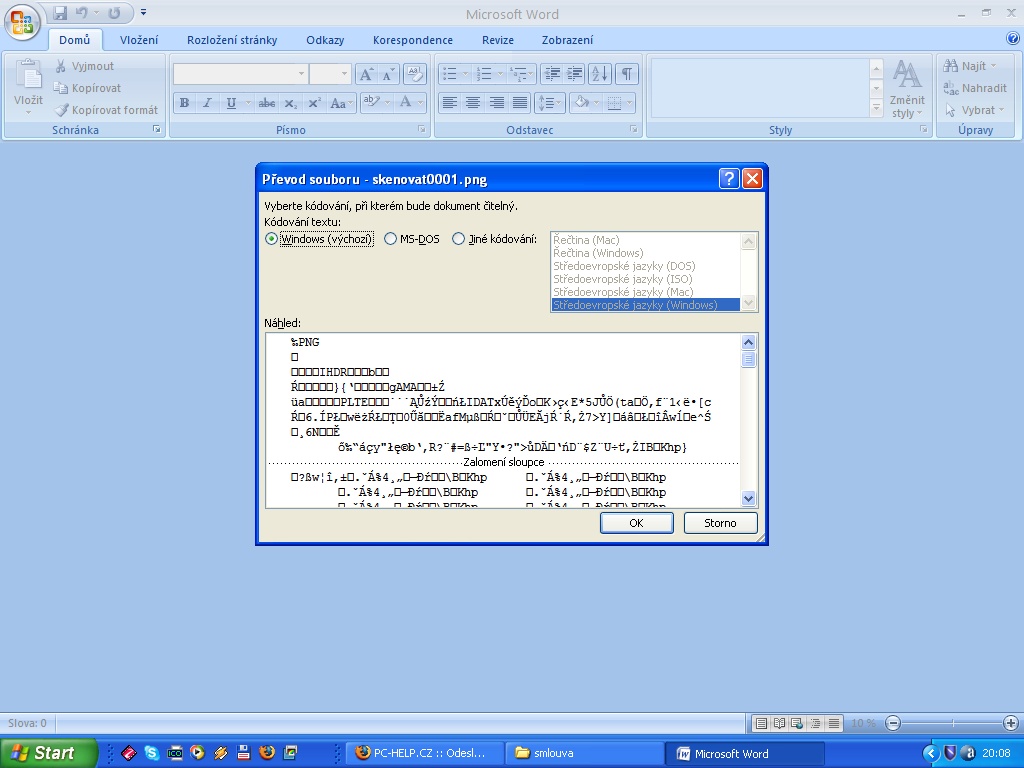Click the center text alignment icon

pos(473,103)
